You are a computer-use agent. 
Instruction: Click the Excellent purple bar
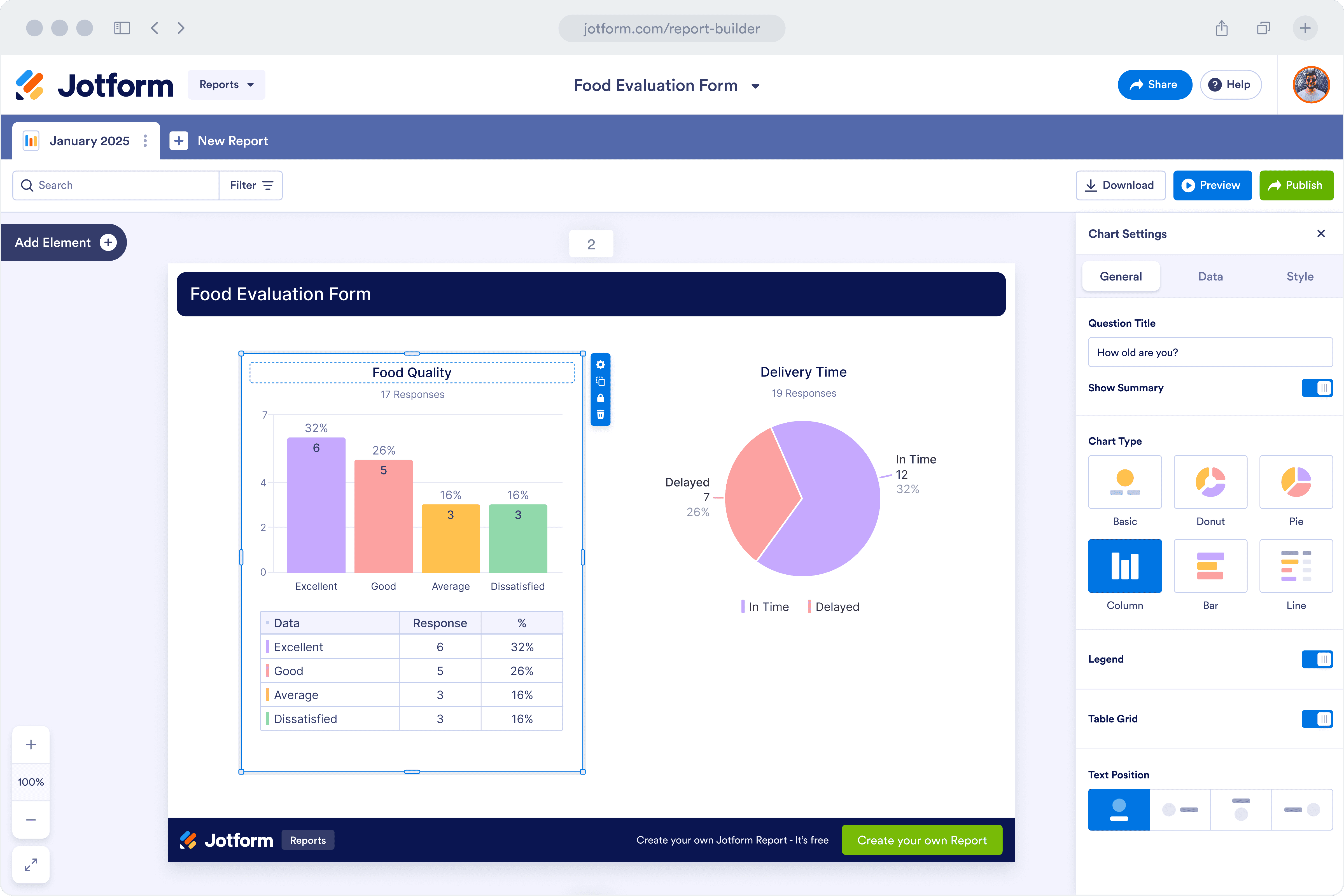316,505
